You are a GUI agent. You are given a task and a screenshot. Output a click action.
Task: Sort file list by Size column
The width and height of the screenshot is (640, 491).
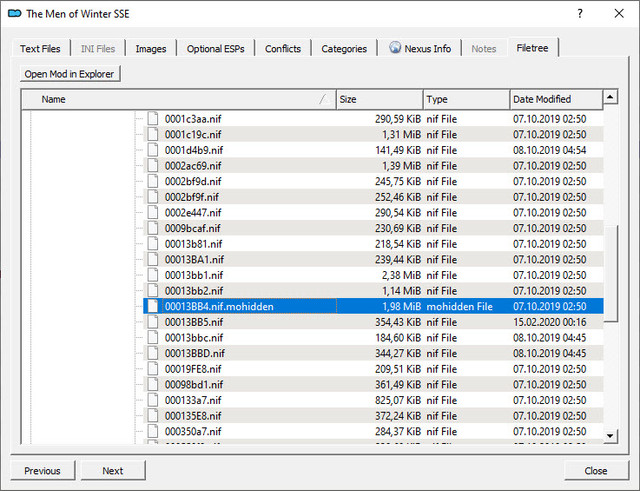click(x=380, y=99)
